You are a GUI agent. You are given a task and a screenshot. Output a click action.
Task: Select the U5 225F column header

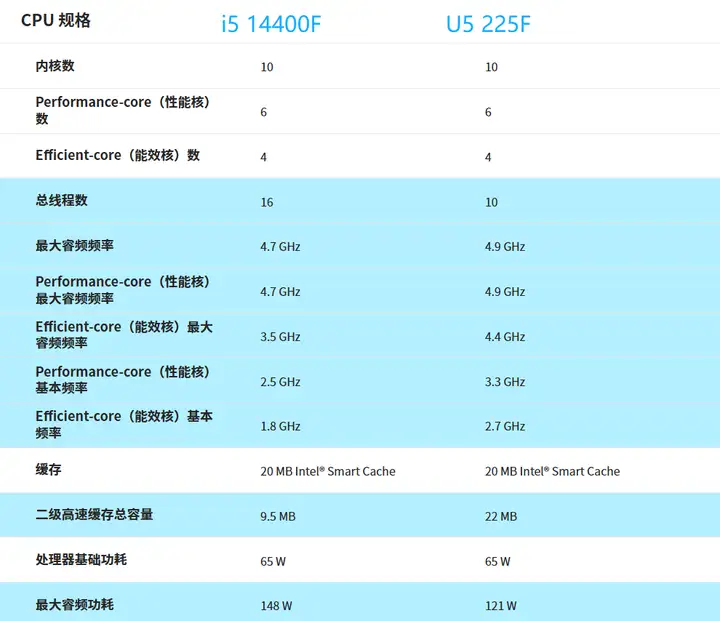488,24
